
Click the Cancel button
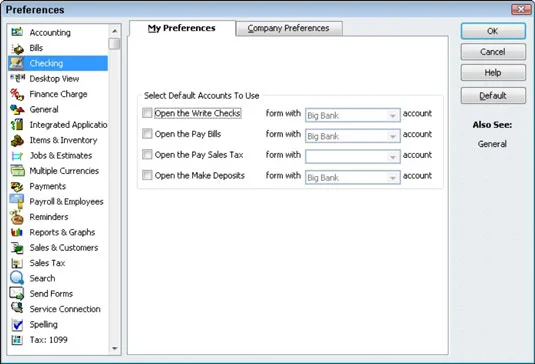point(493,52)
